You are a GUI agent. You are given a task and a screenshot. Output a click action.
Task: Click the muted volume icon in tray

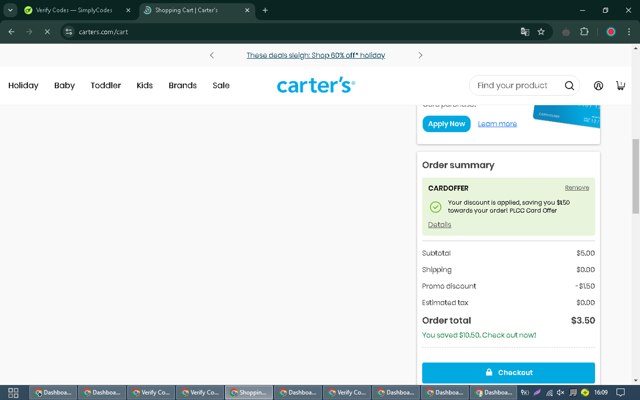click(560, 393)
